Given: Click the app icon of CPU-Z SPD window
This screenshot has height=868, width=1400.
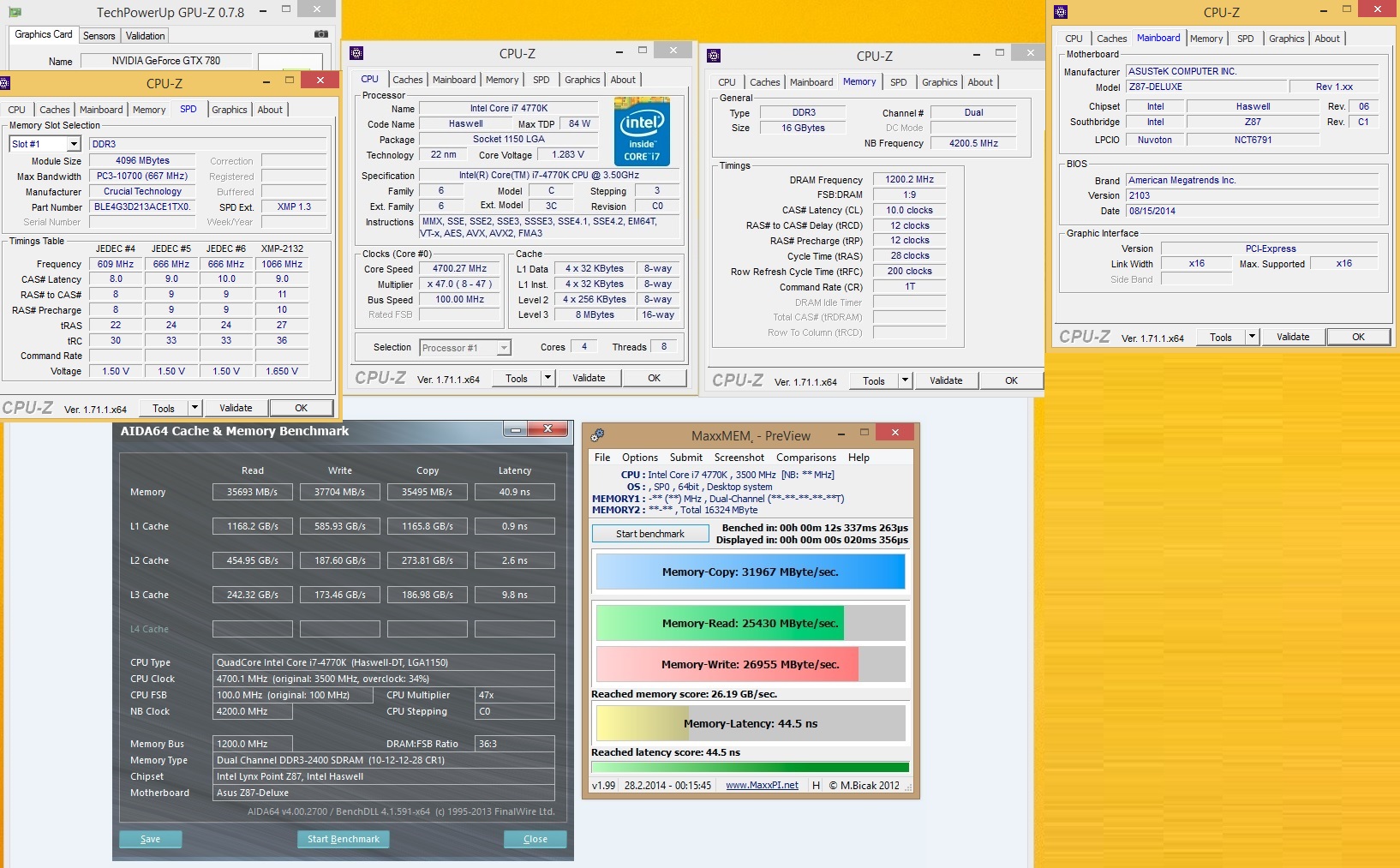Looking at the screenshot, I should coord(4,83).
